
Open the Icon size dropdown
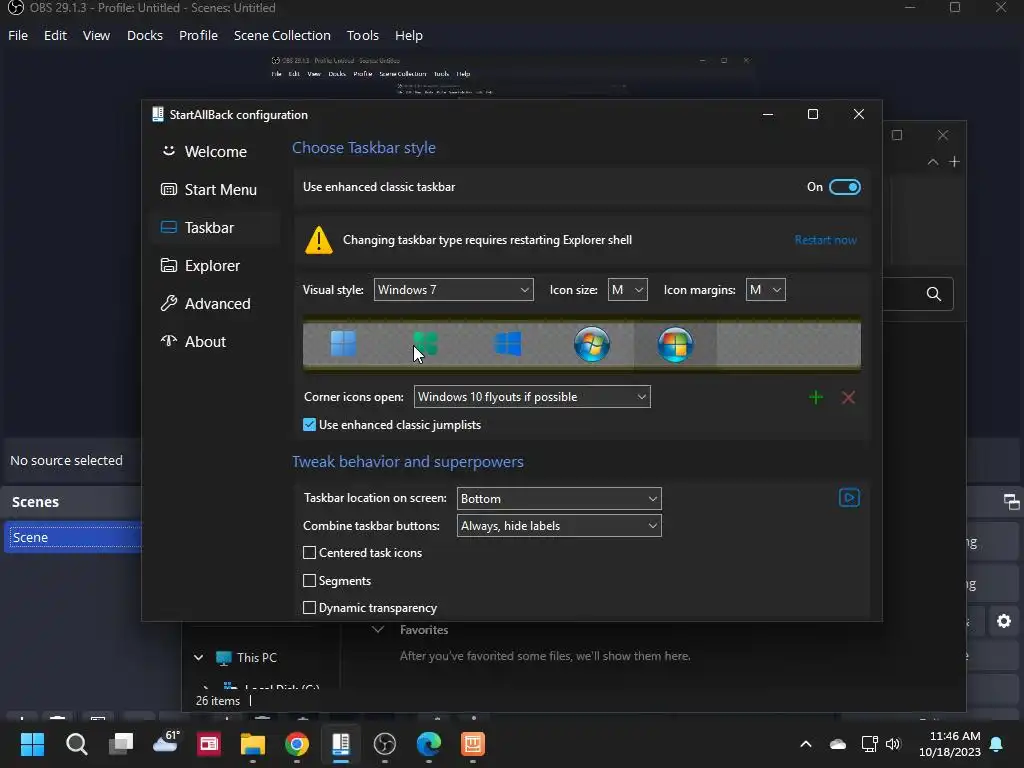627,290
